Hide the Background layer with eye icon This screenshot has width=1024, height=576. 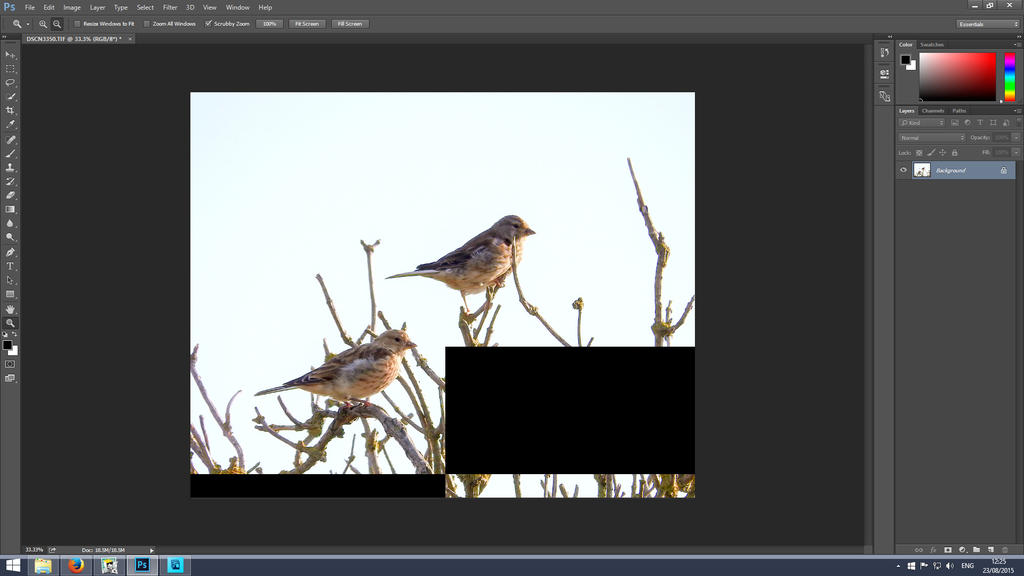click(x=903, y=170)
